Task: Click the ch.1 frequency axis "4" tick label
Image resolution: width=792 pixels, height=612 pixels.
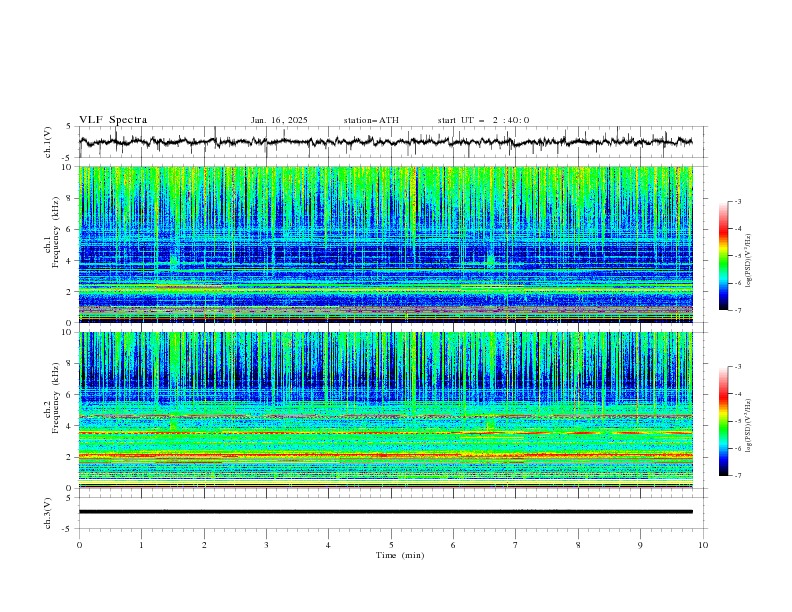Action: 71,261
